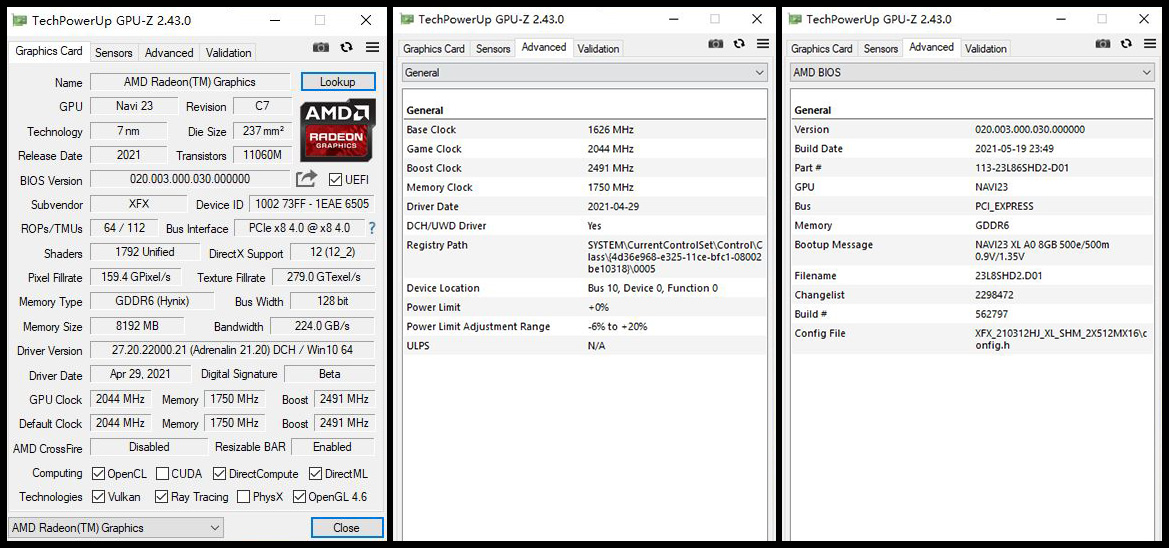Toggle the CUDA checkbox
1169x548 pixels.
[162, 473]
